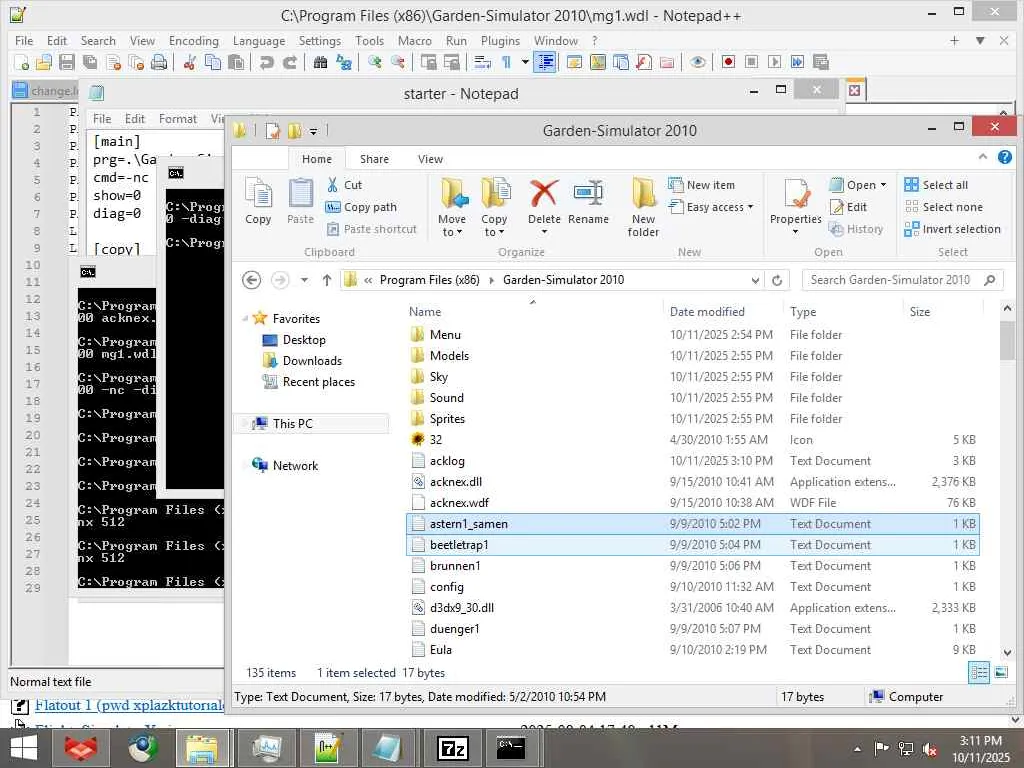
Task: Click Stop recording macro icon
Action: coord(752,62)
